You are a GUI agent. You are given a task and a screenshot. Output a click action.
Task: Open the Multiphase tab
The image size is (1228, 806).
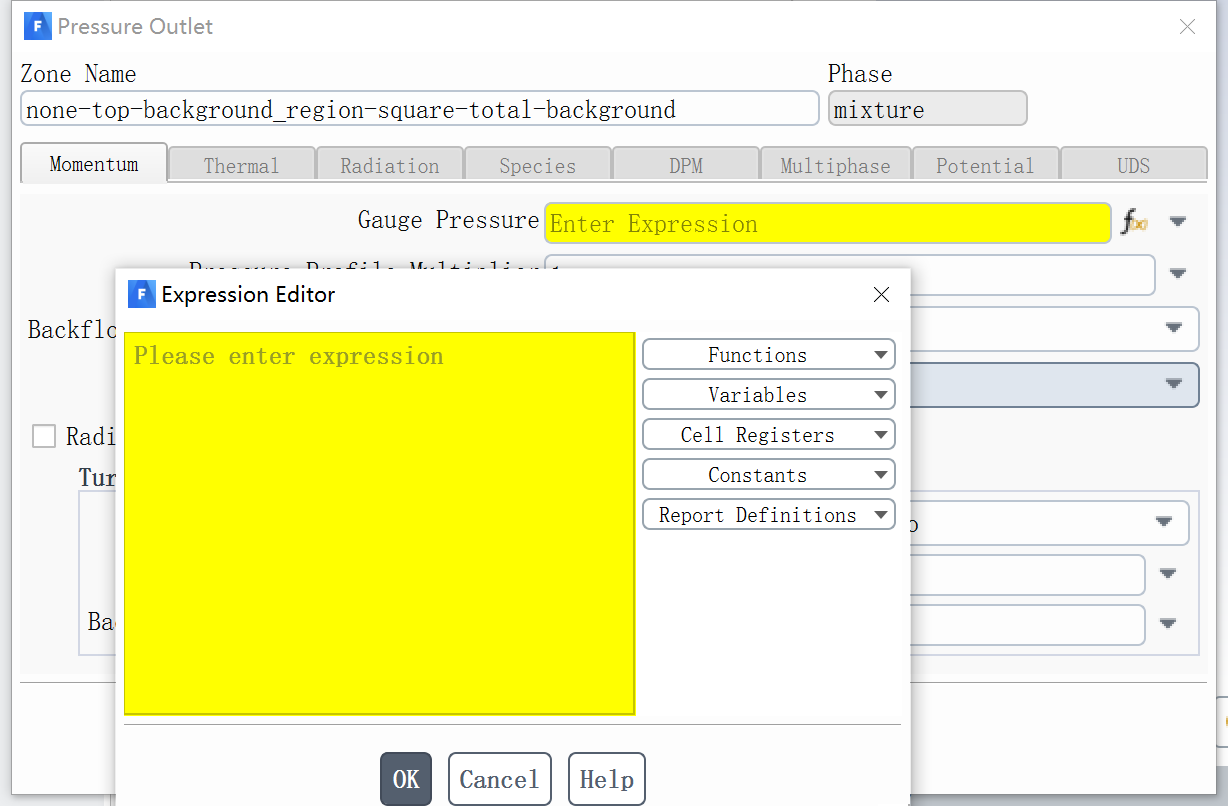(835, 164)
